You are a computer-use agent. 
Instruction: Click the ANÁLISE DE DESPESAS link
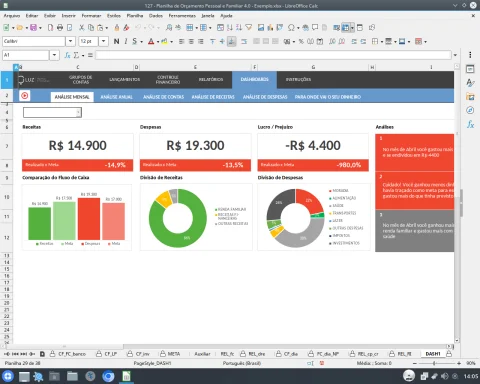265,97
